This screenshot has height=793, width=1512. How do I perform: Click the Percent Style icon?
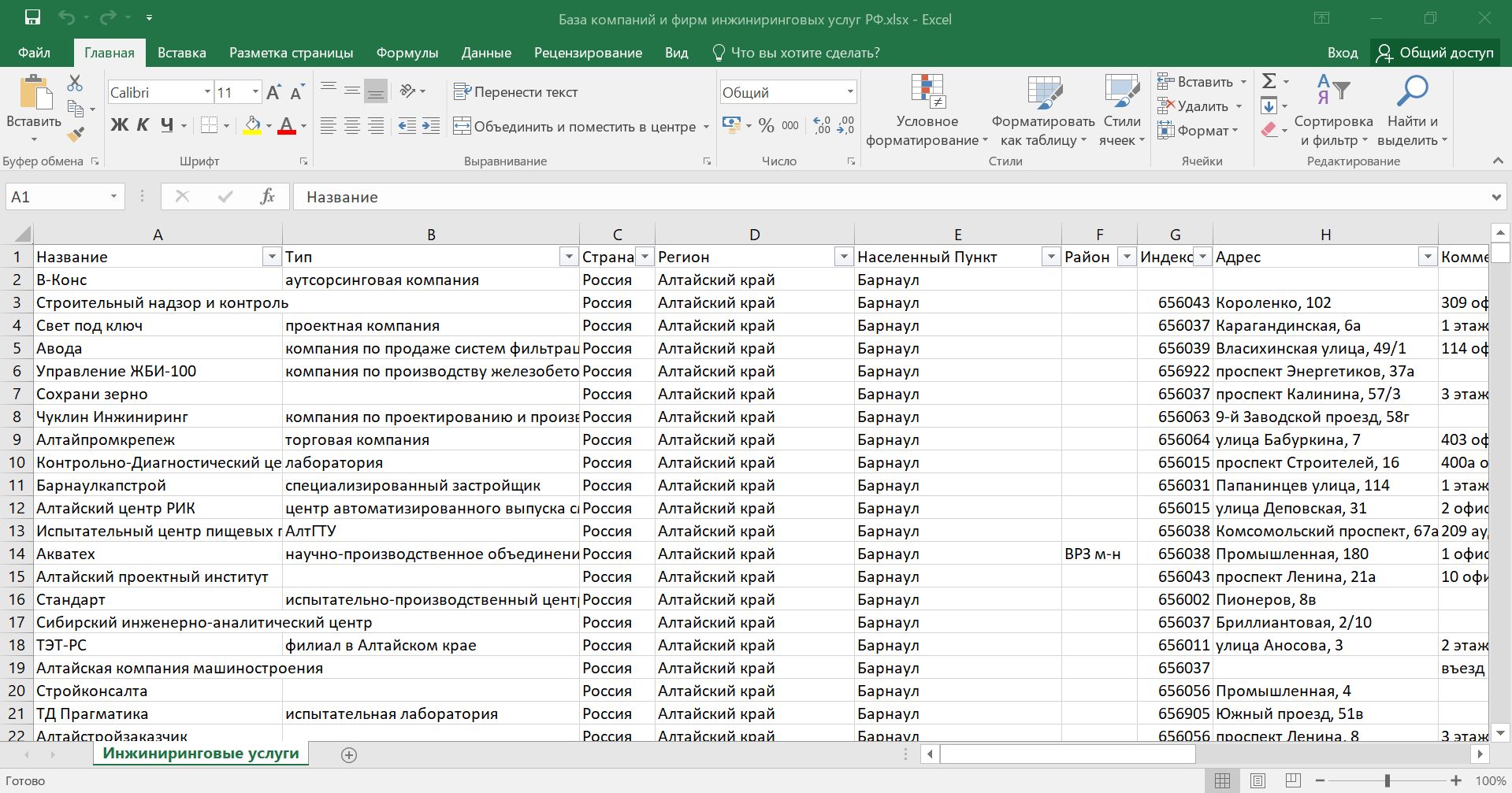click(x=766, y=126)
